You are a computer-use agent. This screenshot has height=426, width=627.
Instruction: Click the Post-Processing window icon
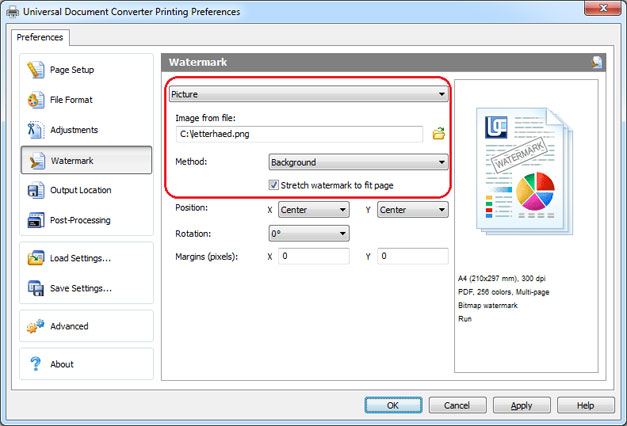click(36, 220)
